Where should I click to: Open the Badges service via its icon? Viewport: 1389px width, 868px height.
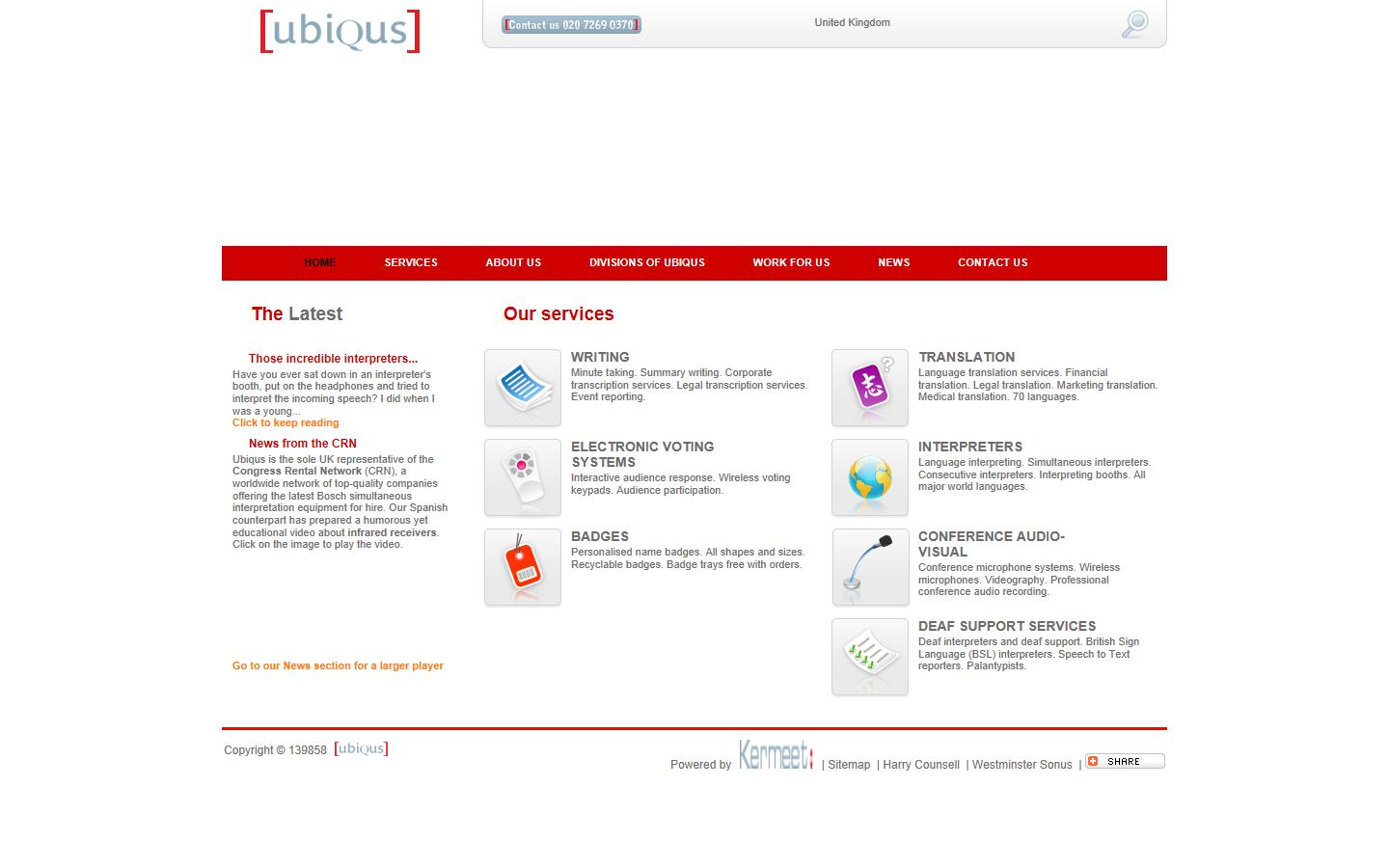coord(522,567)
